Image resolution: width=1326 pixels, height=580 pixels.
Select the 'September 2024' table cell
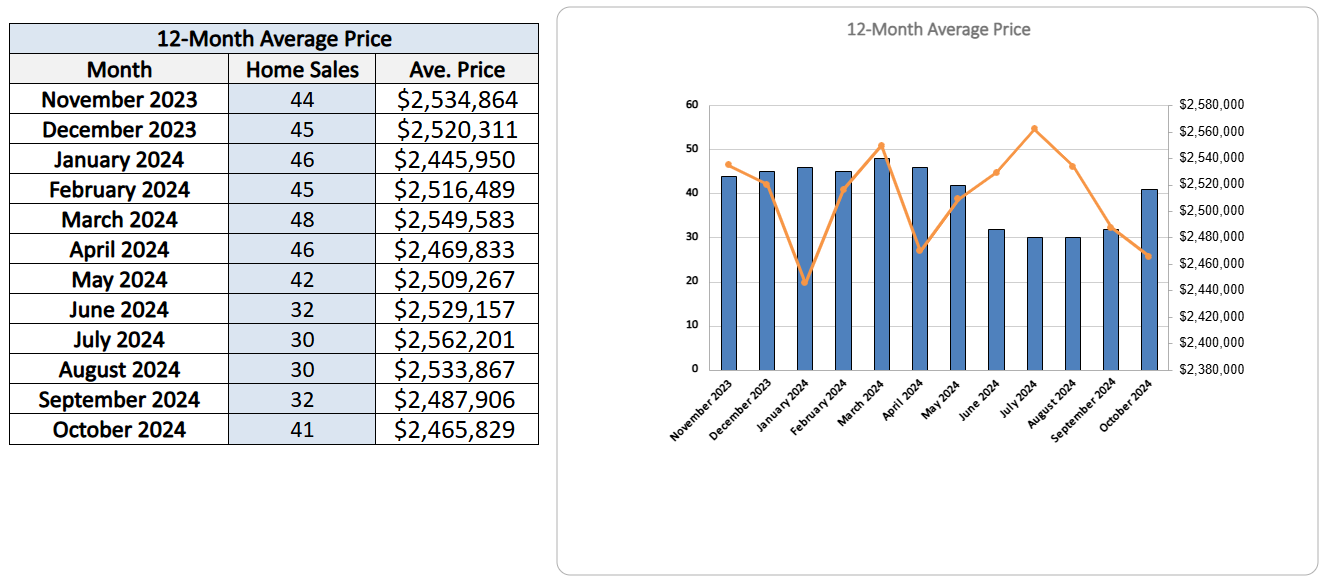[119, 399]
